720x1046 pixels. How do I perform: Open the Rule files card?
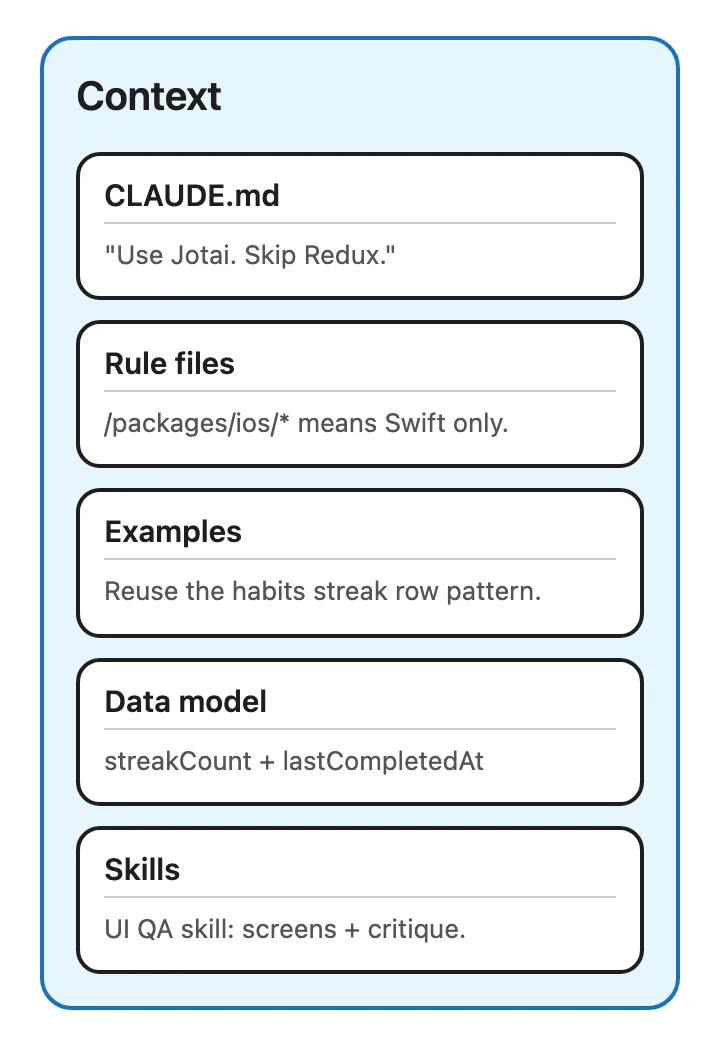pos(360,394)
